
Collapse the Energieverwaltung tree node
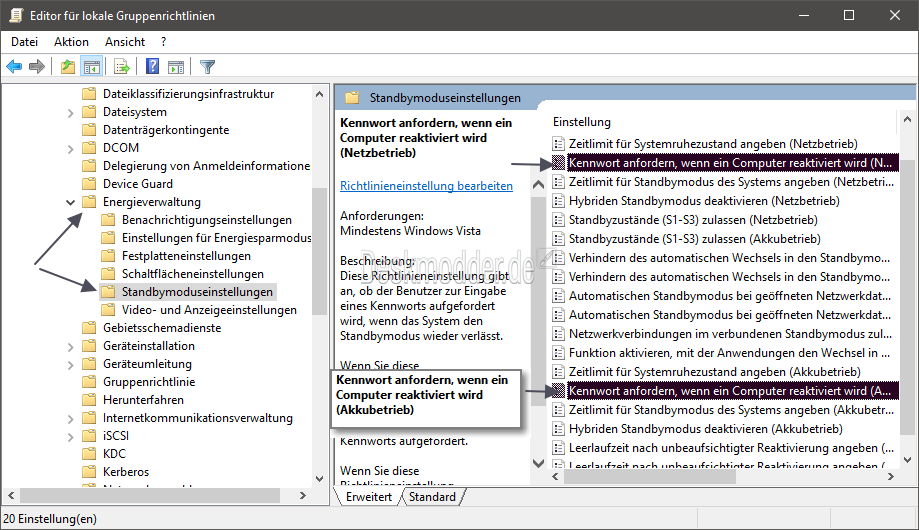71,202
